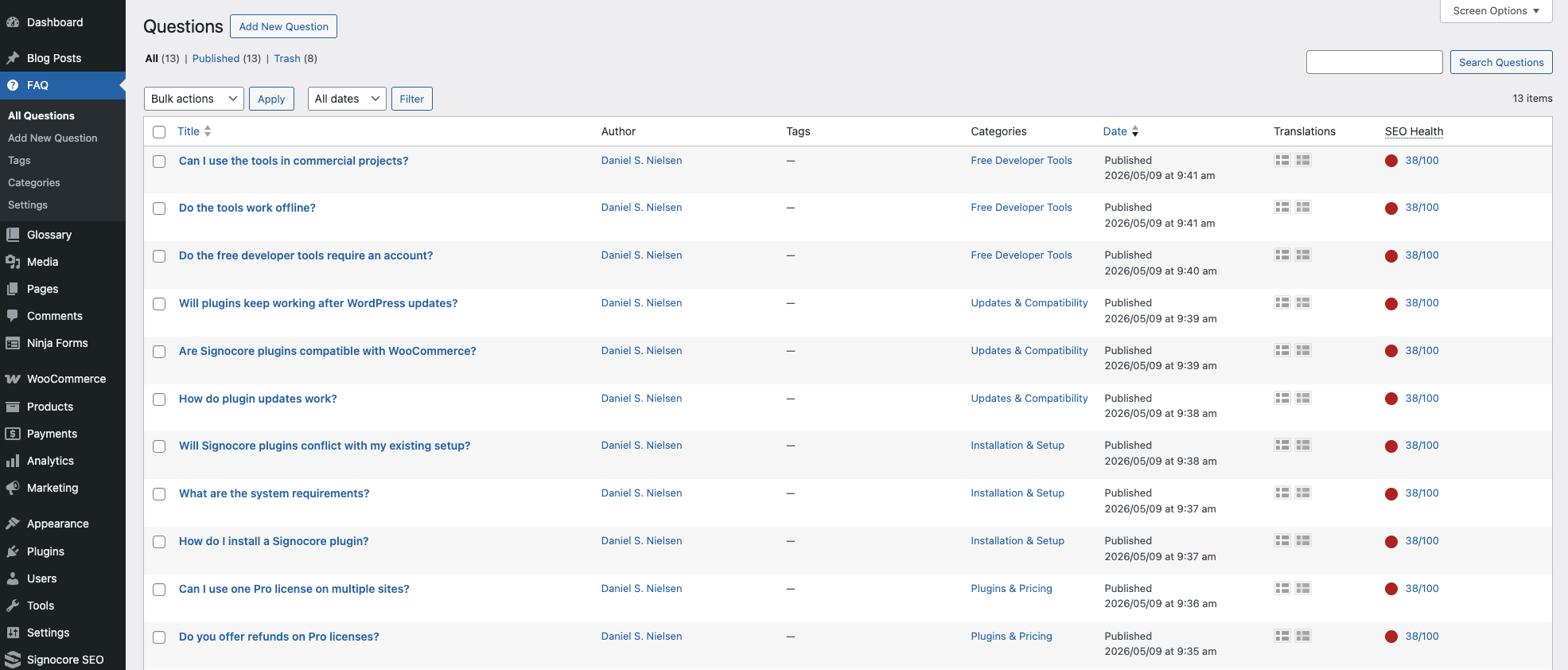Open the 38/100 SEO score for 'Do the tools work offline?'

click(1422, 207)
